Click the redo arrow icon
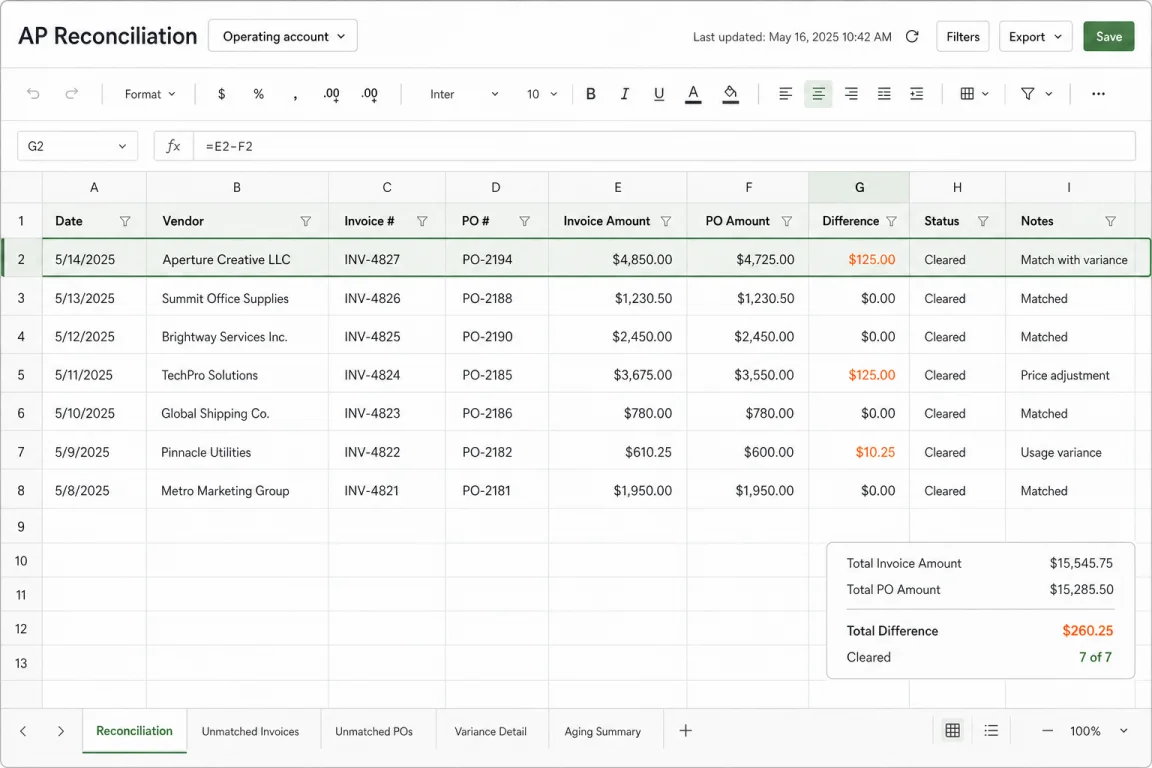The width and height of the screenshot is (1152, 768). pos(71,94)
